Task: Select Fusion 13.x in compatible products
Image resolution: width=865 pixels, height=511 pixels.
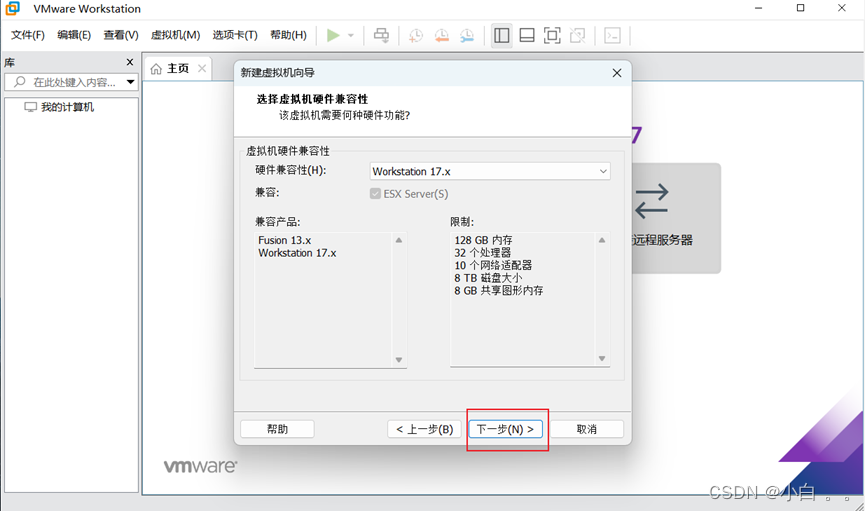Action: pos(285,240)
